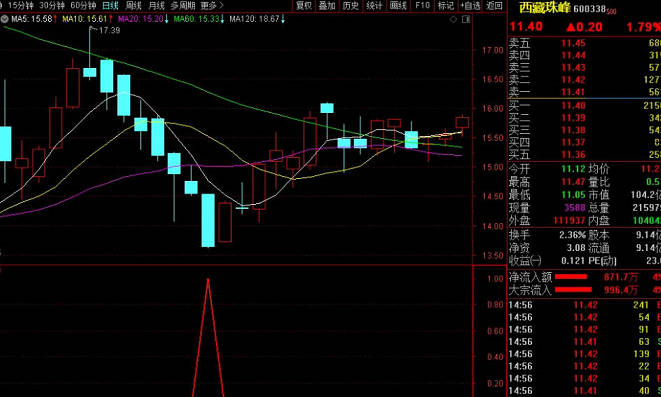The width and height of the screenshot is (661, 397).
Task: Select the 买三 price 11.38
Action: (x=573, y=130)
